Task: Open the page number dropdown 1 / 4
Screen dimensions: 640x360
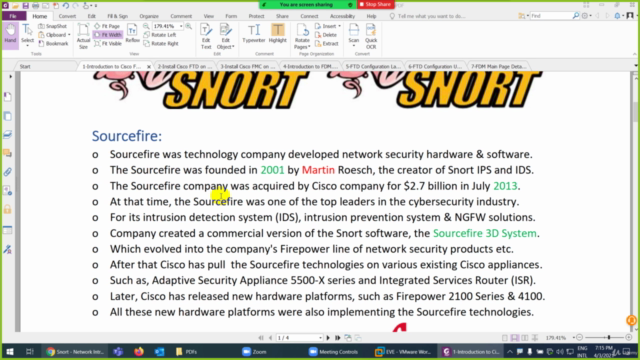Action: click(x=320, y=338)
